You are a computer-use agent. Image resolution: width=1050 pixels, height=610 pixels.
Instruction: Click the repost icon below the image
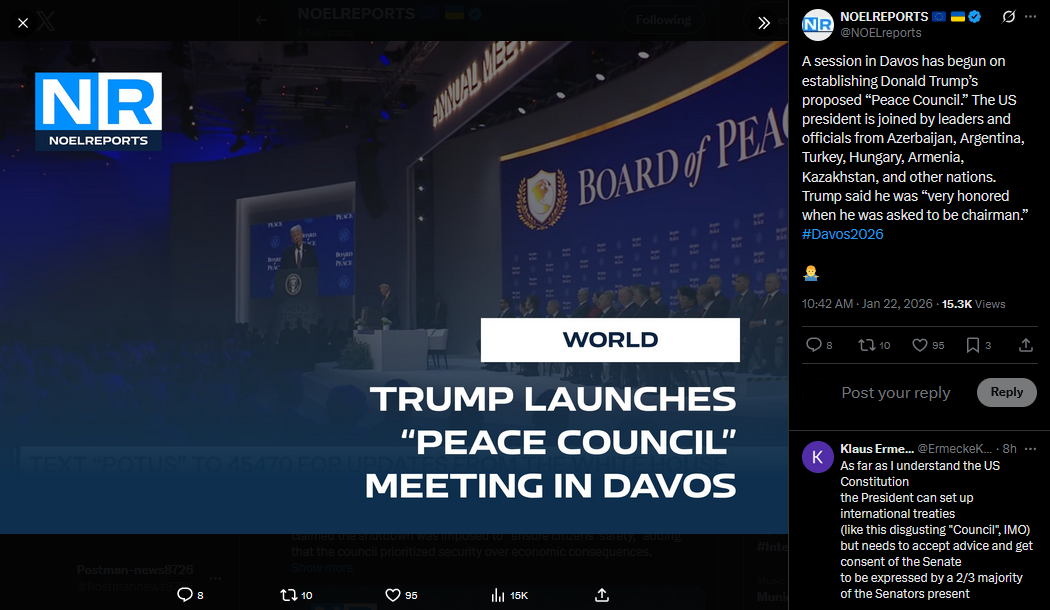289,595
